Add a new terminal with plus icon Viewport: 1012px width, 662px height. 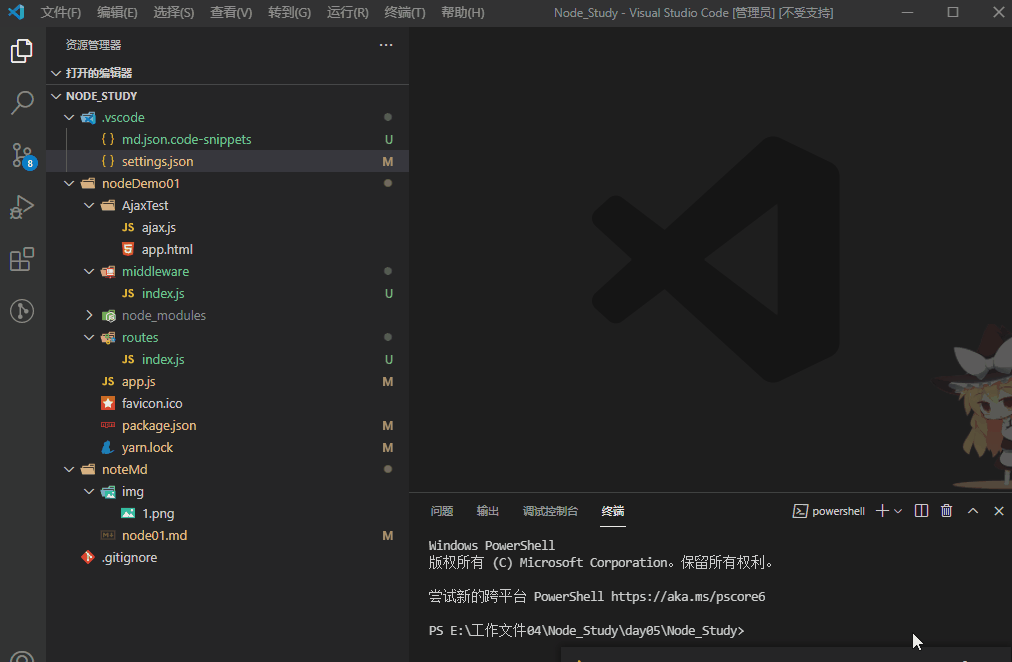pyautogui.click(x=882, y=511)
